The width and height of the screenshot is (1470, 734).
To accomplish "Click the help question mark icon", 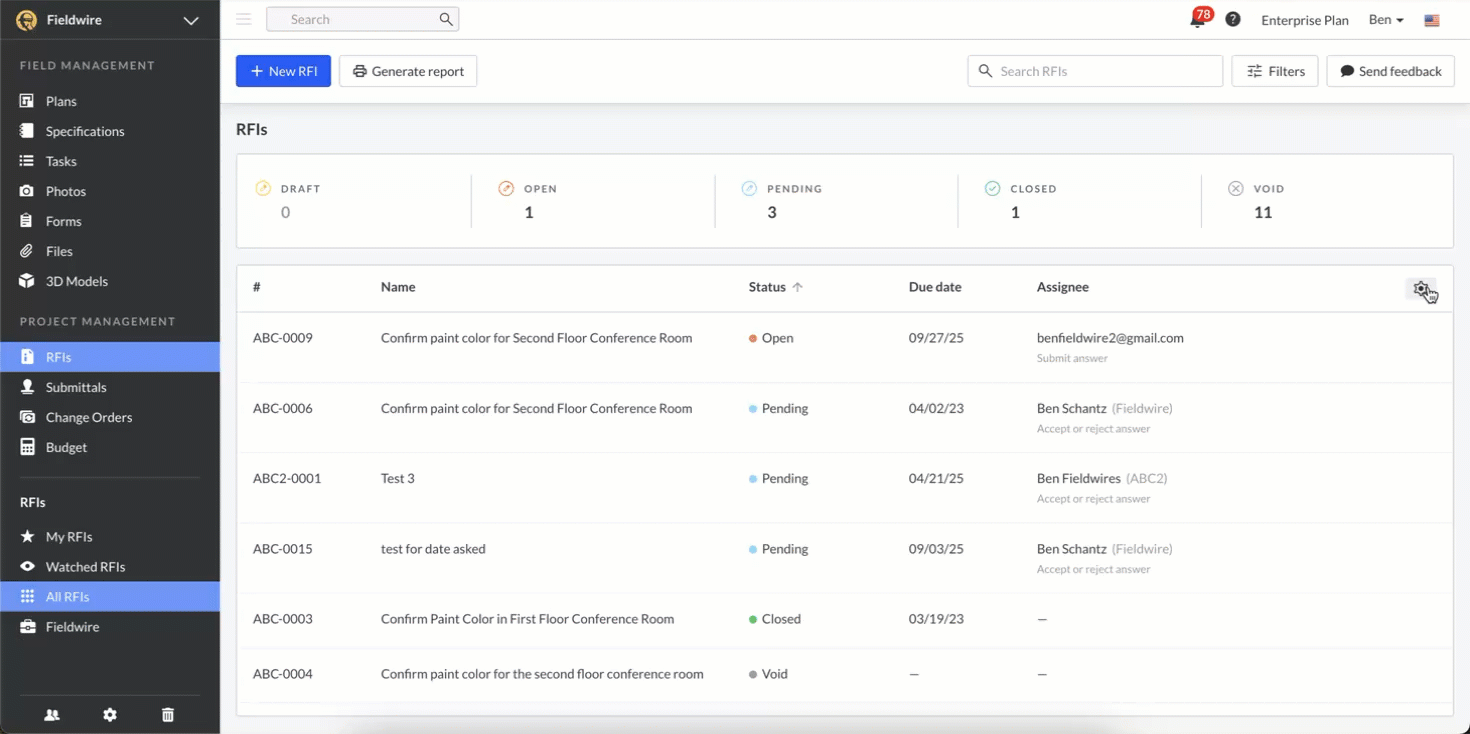I will (x=1233, y=20).
